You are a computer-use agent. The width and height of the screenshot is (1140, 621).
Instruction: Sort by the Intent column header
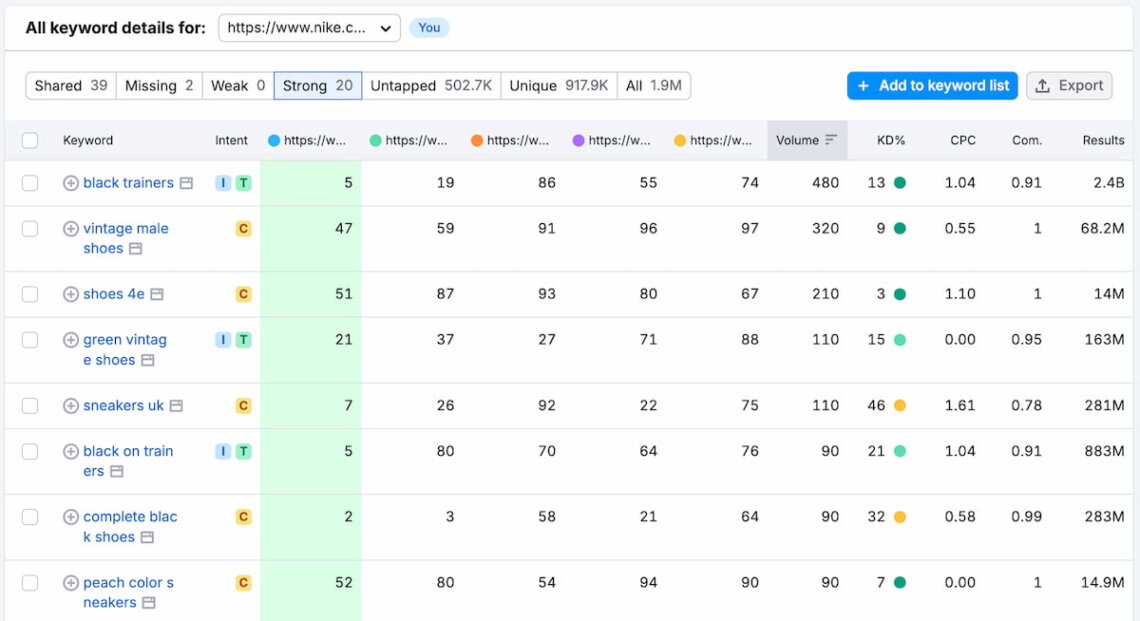[x=231, y=140]
